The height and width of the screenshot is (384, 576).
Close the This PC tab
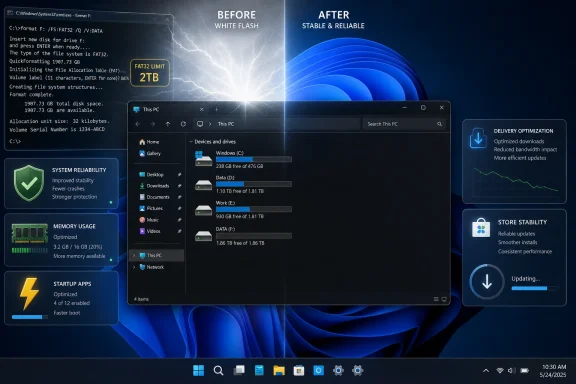coord(201,110)
